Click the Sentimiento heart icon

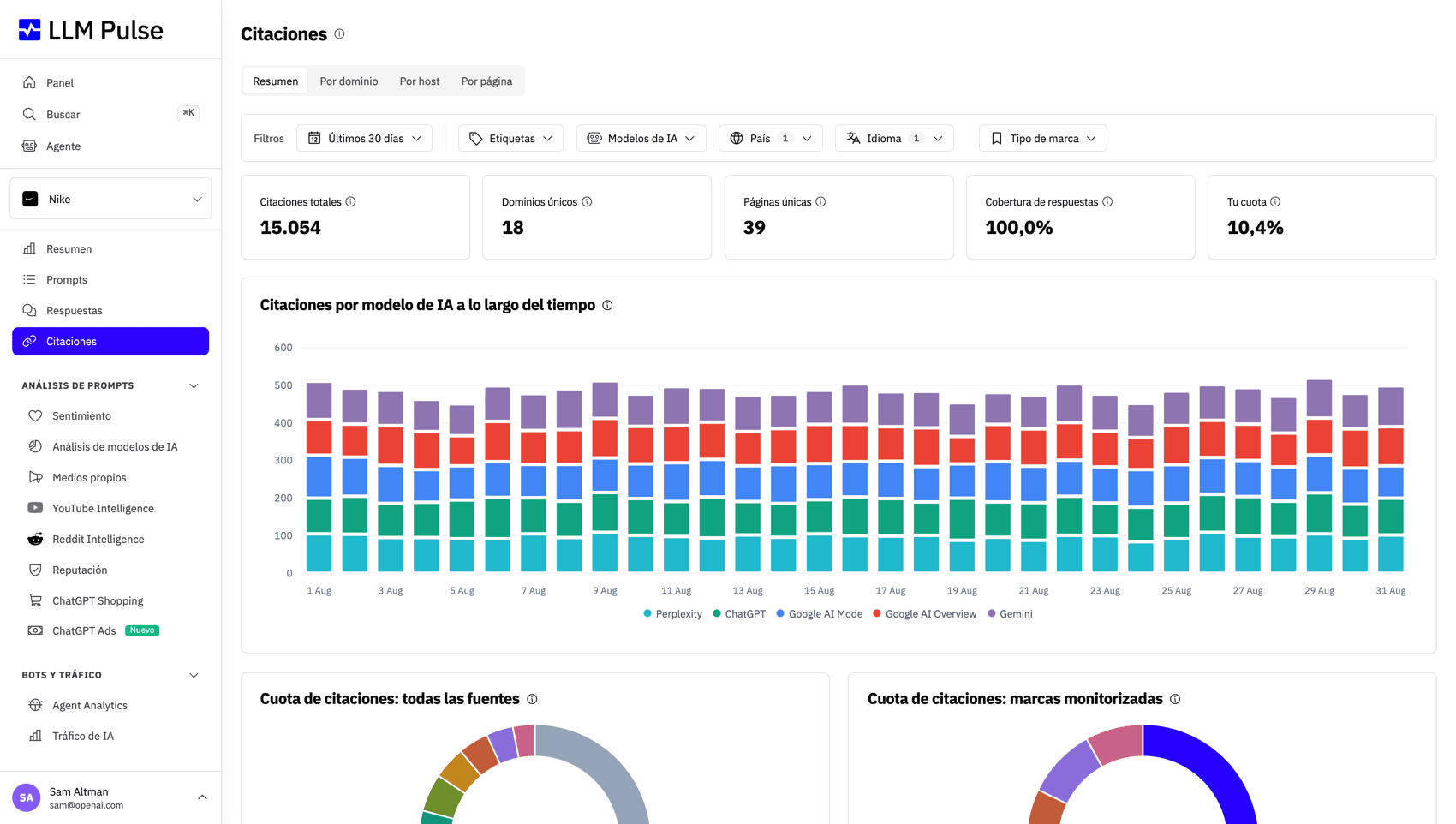pos(35,415)
